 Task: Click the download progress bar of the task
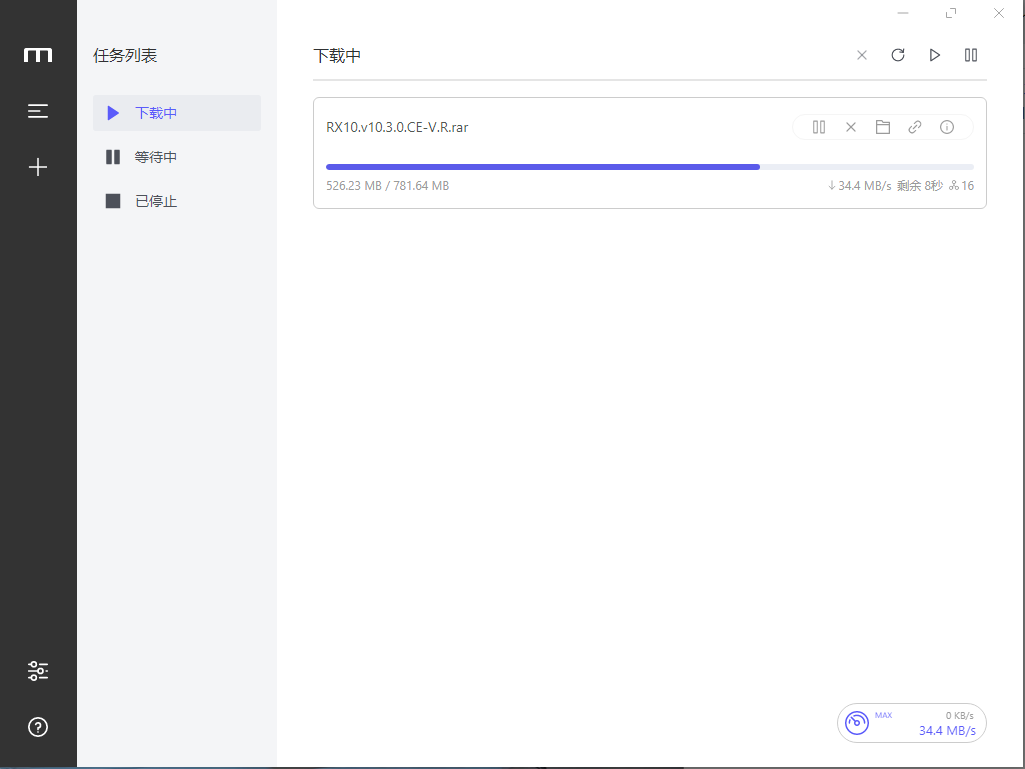(649, 166)
